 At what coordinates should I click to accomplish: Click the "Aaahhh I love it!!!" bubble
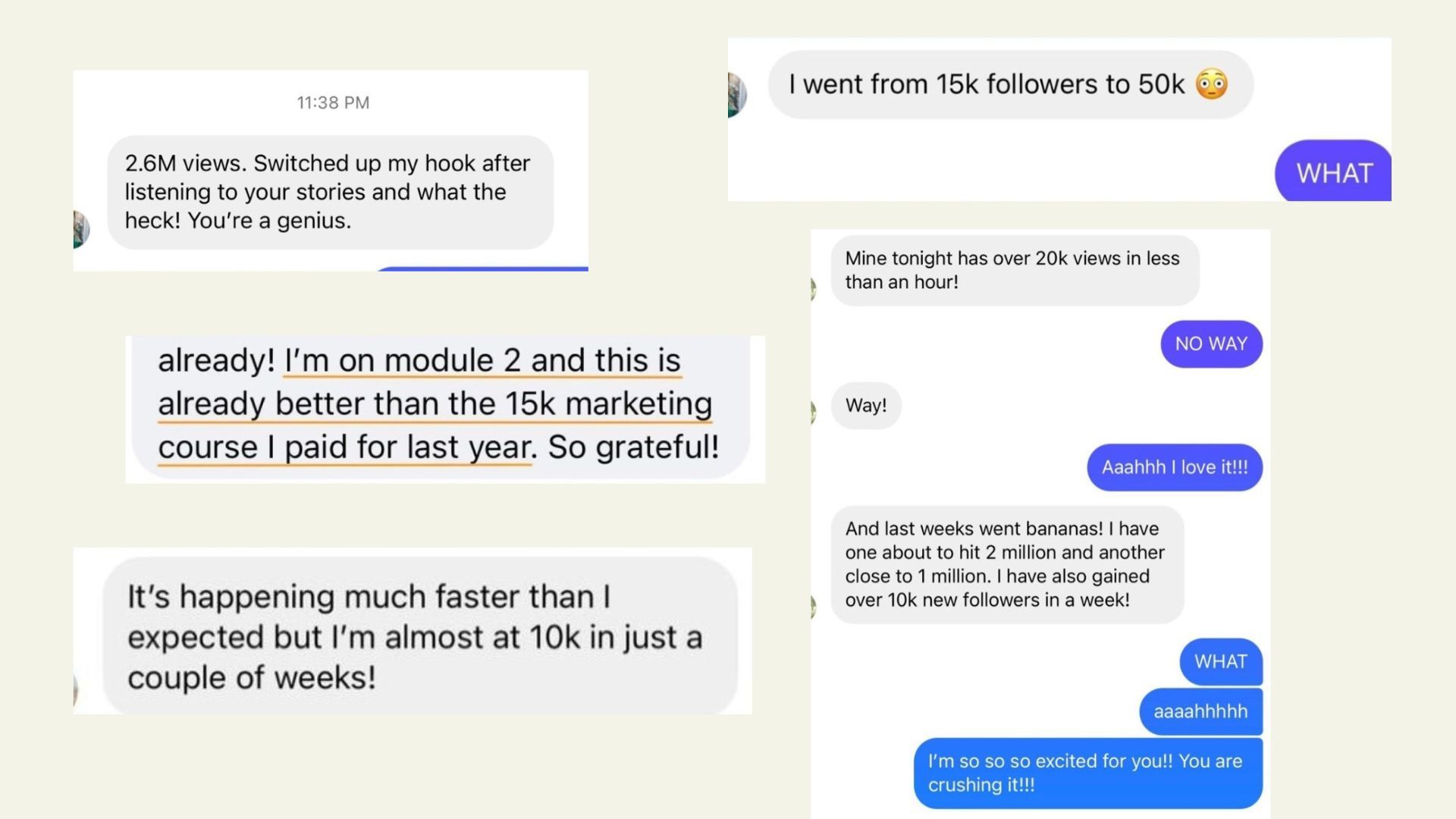(x=1174, y=467)
